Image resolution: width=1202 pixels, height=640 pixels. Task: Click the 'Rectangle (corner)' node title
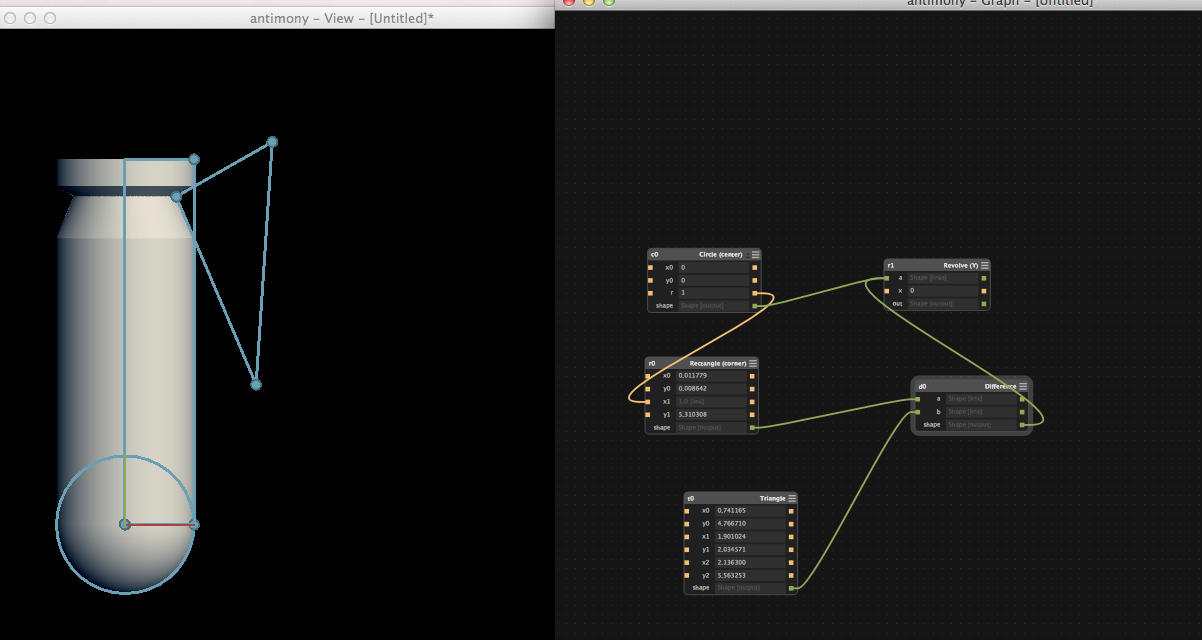coord(717,364)
